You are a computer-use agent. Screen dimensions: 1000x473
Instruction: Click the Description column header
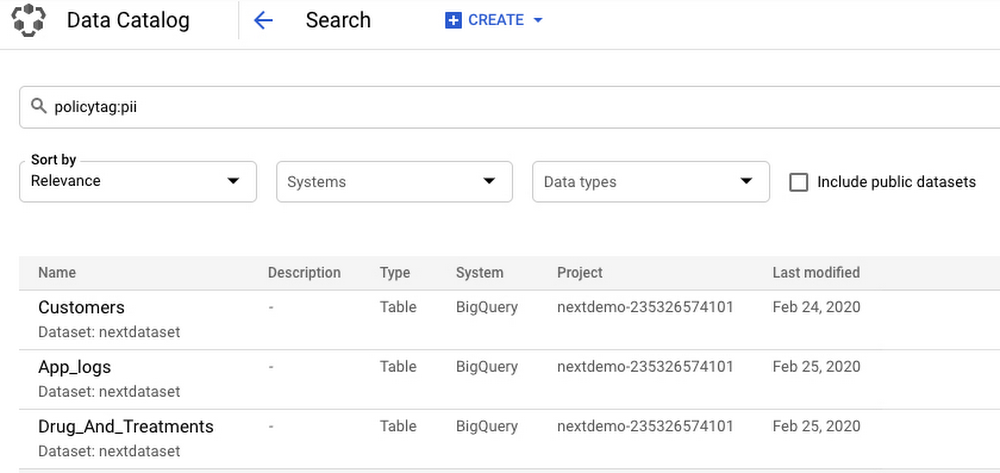click(x=304, y=273)
